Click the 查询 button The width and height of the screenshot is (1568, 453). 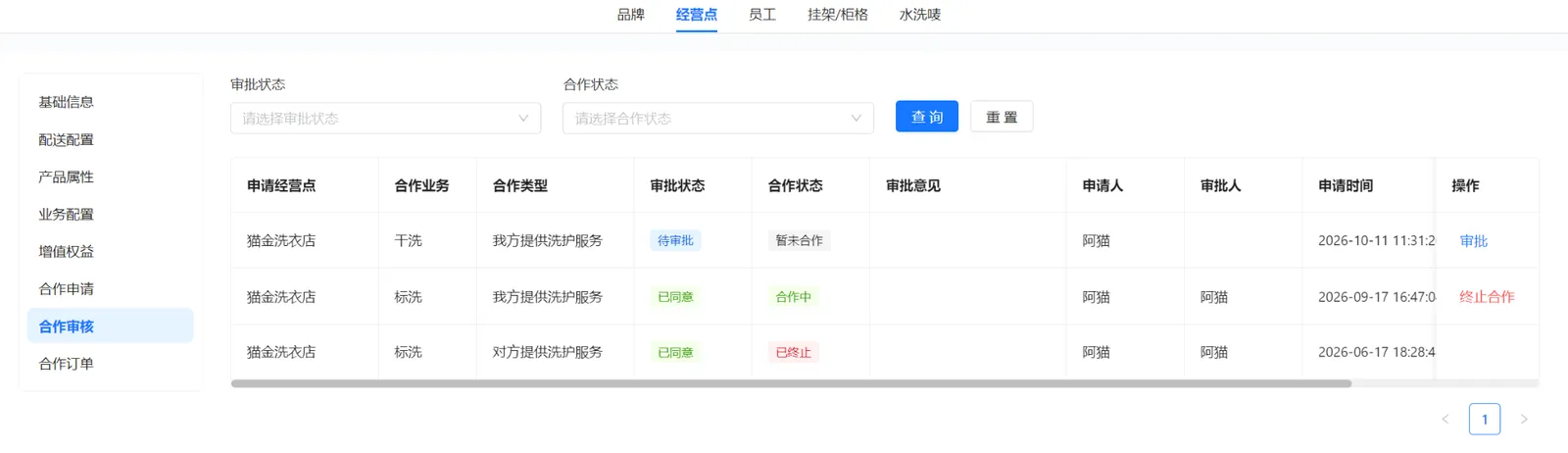[x=927, y=117]
